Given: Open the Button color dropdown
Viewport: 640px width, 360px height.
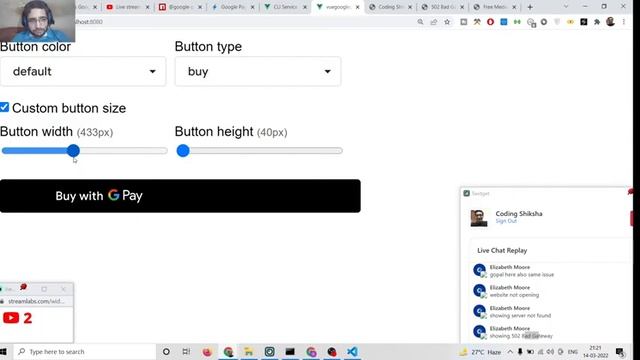Looking at the screenshot, I should pos(83,71).
